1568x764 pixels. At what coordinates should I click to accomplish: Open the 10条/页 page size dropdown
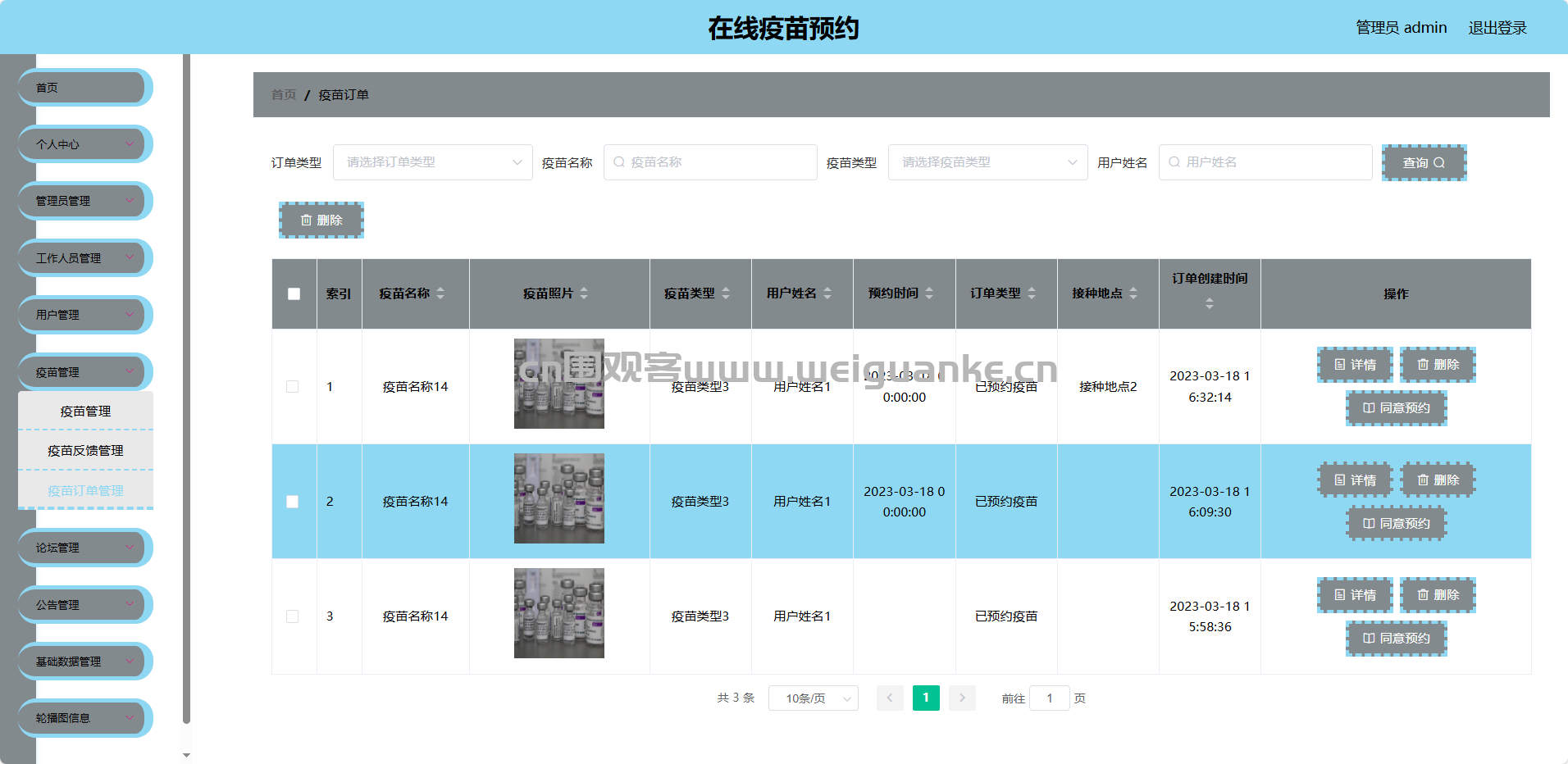tap(813, 698)
